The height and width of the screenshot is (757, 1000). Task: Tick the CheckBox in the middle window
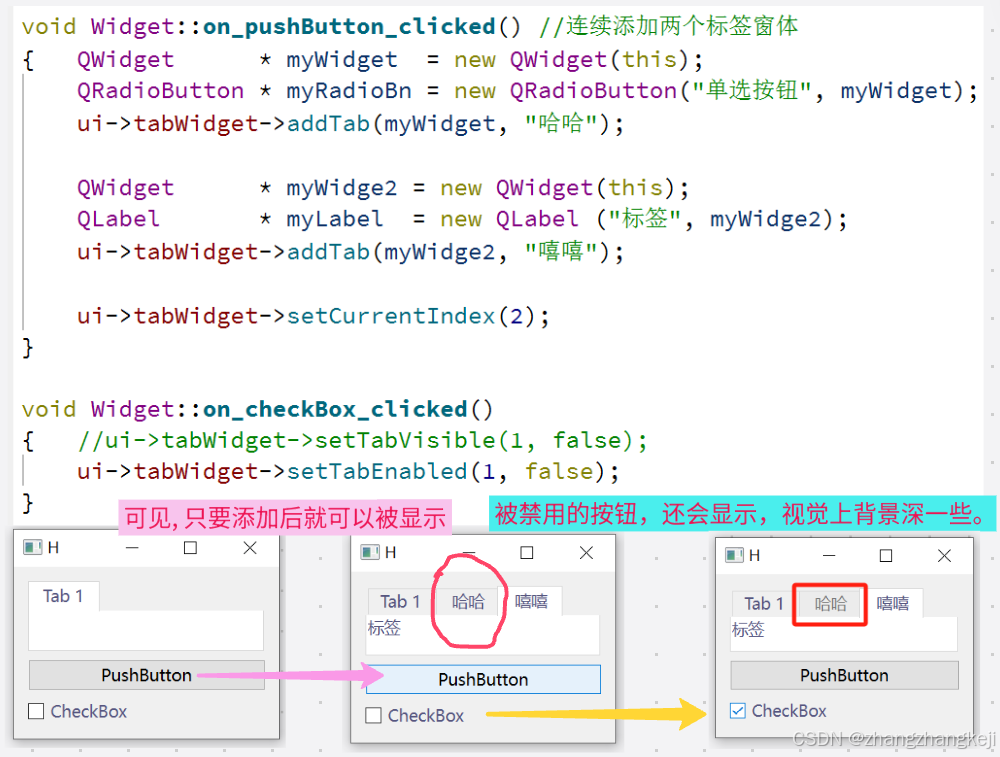pyautogui.click(x=373, y=716)
